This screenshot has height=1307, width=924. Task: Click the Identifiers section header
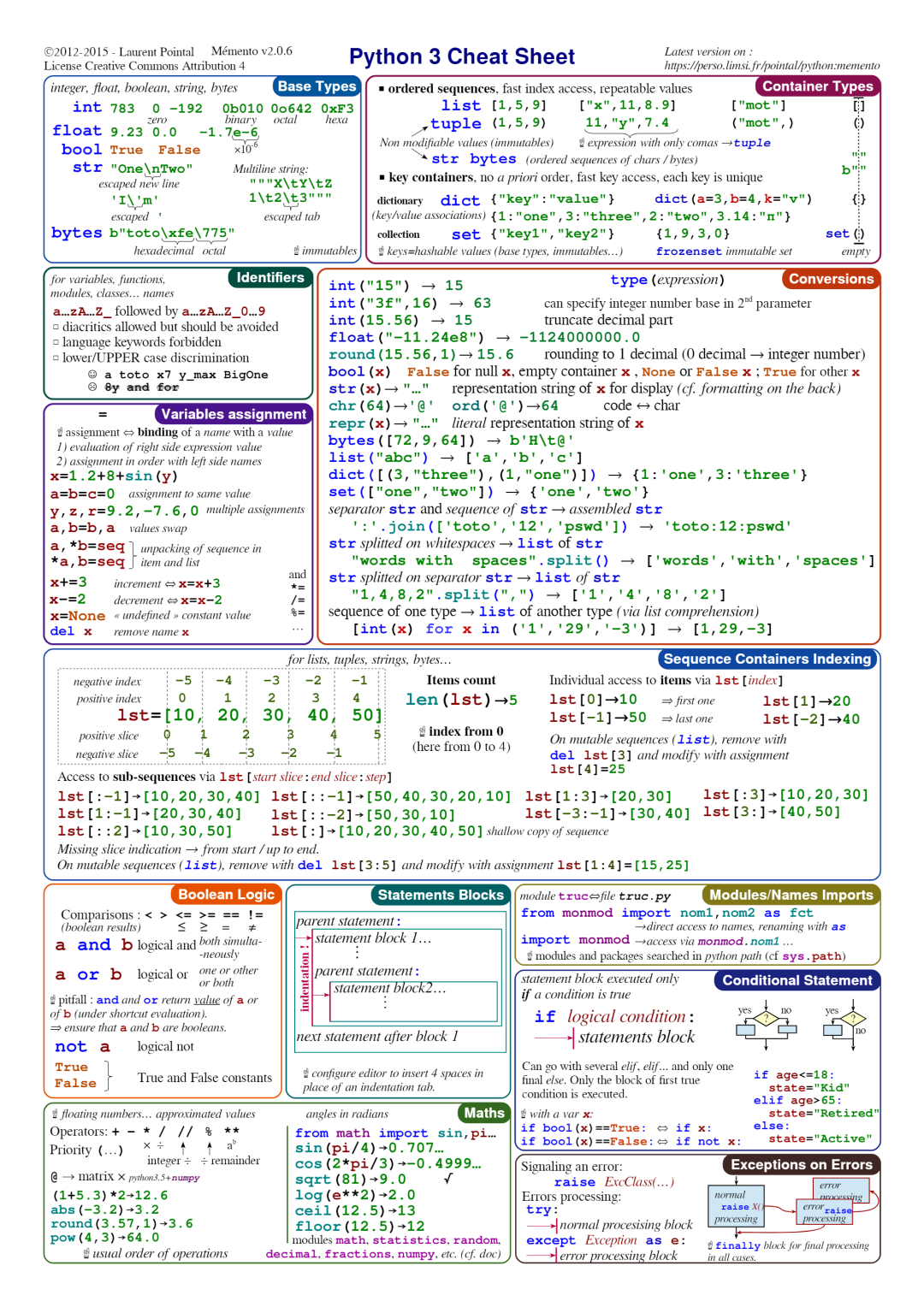tap(270, 277)
